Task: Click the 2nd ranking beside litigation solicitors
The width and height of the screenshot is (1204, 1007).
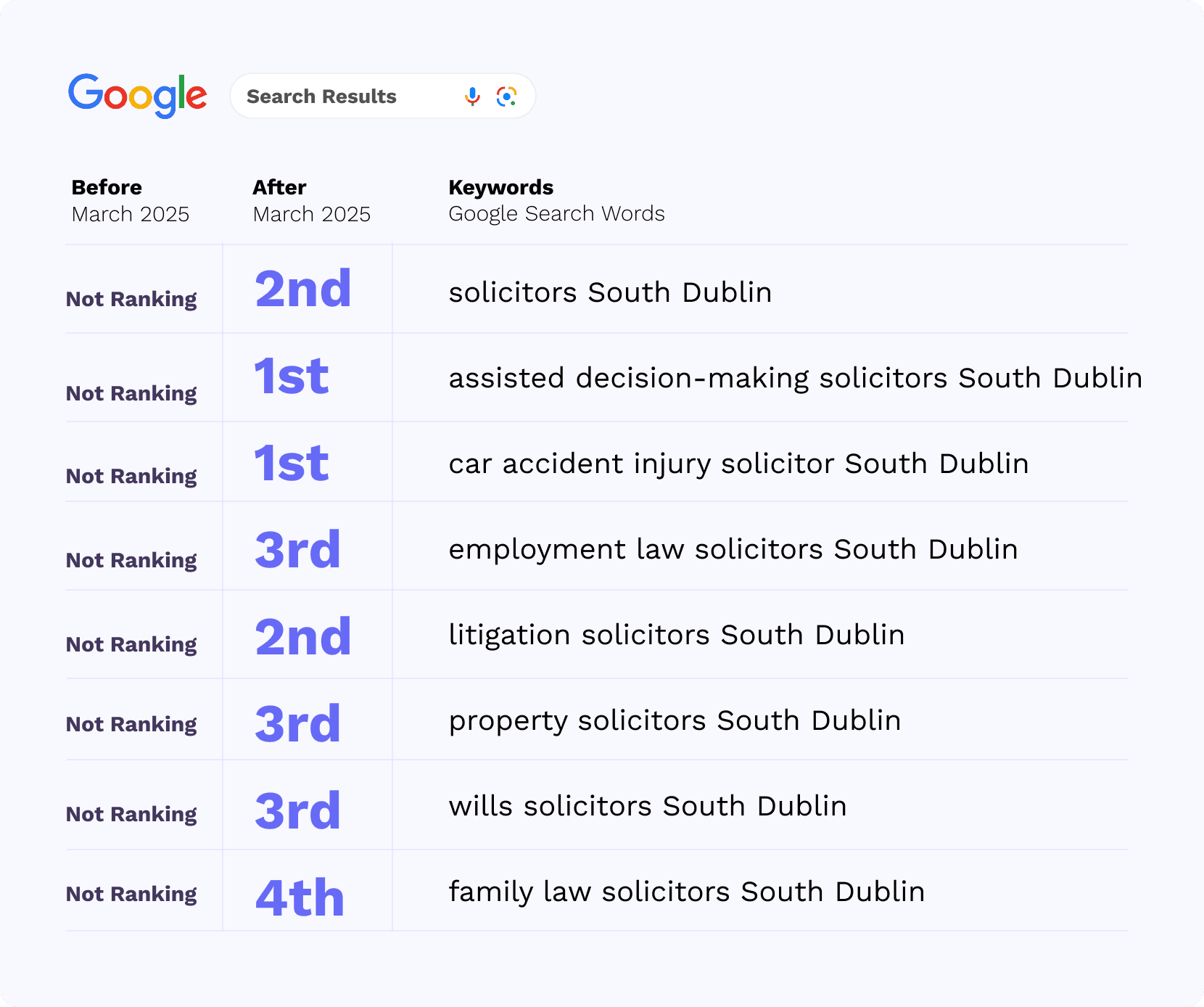Action: (302, 637)
